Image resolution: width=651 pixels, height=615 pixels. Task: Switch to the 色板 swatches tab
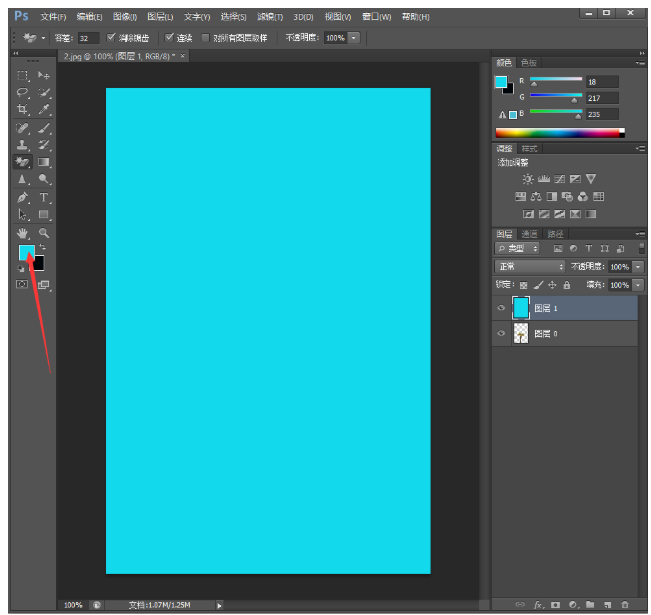tap(528, 62)
